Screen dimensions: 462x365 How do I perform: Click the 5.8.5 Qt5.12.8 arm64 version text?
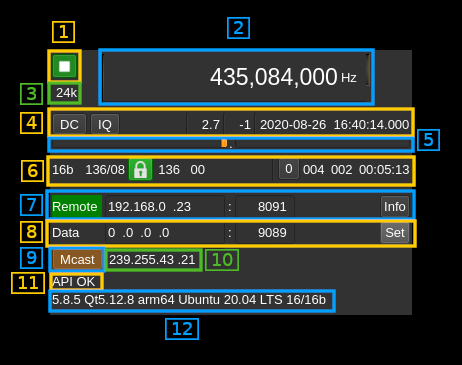tap(189, 300)
